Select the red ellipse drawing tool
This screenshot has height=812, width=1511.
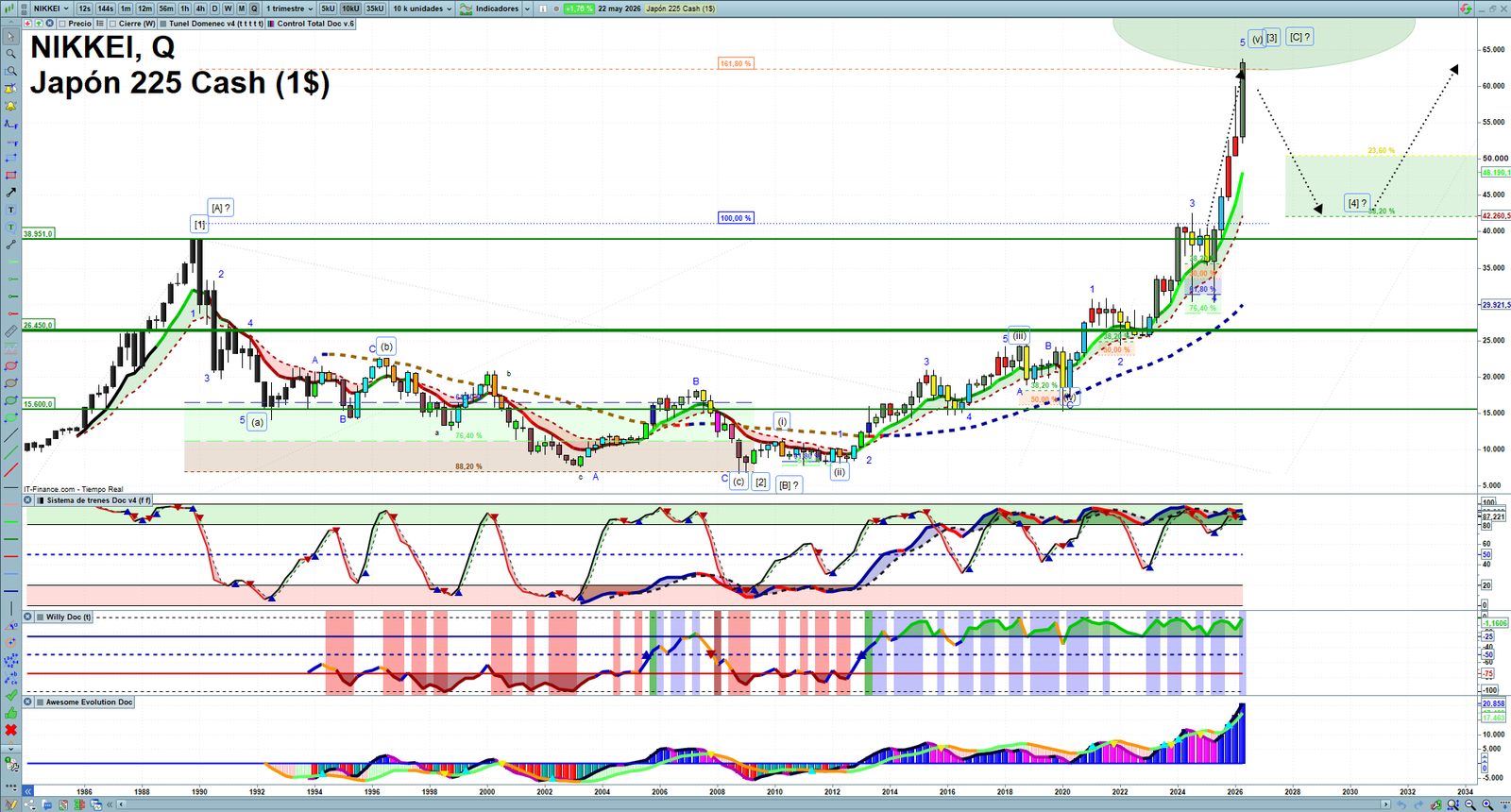(11, 366)
